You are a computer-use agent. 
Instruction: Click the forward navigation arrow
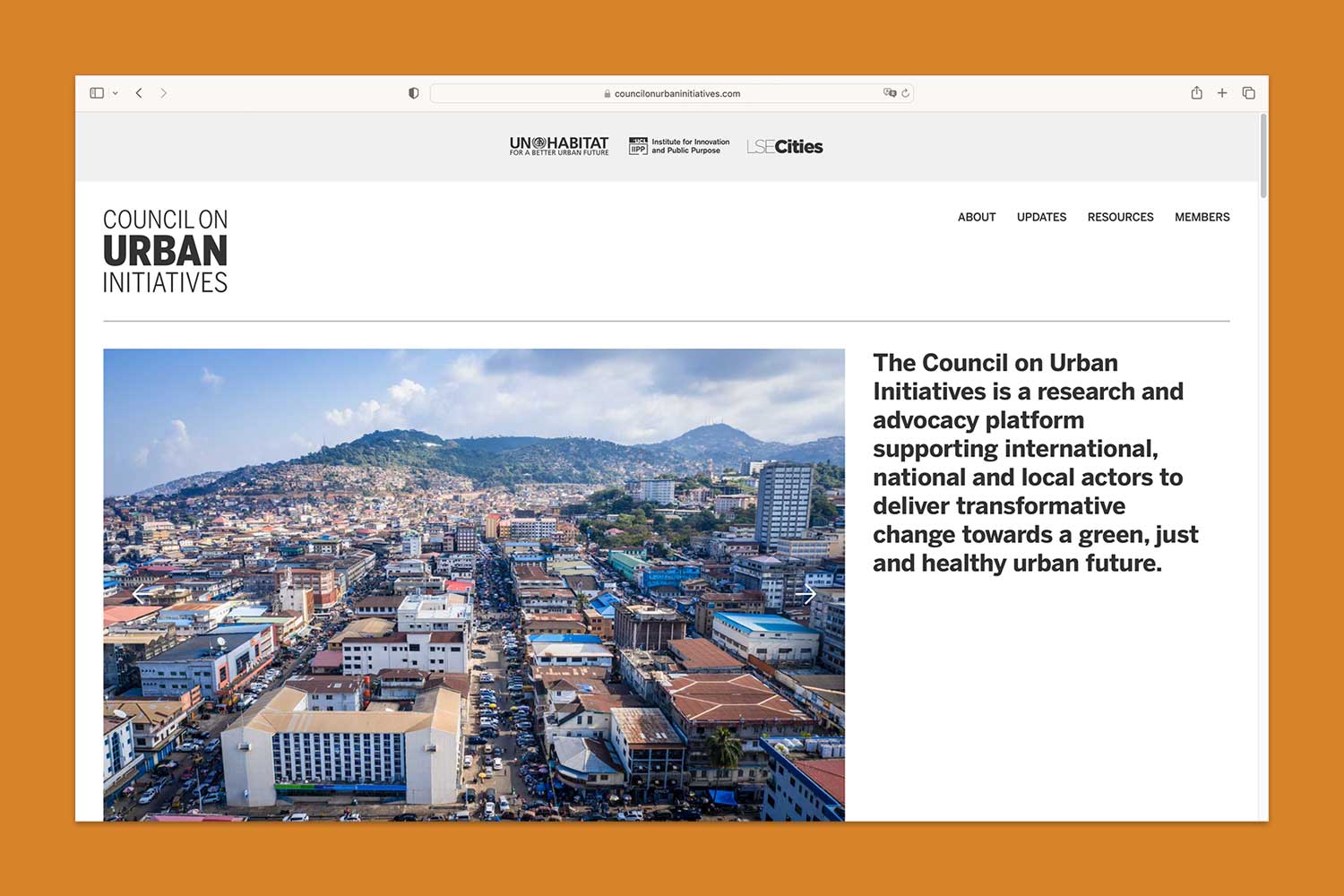point(165,92)
